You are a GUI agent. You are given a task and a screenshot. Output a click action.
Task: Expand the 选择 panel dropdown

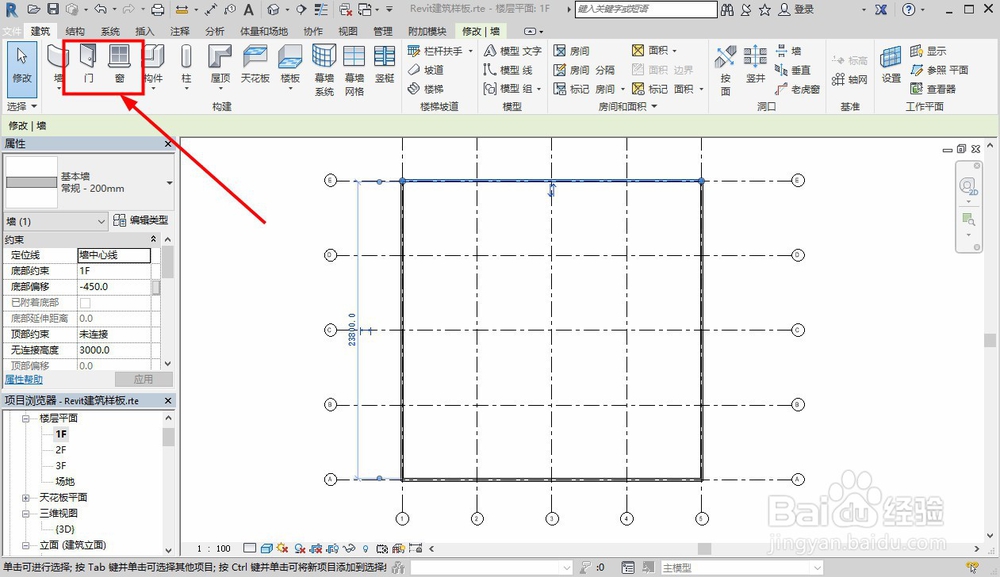tap(22, 106)
